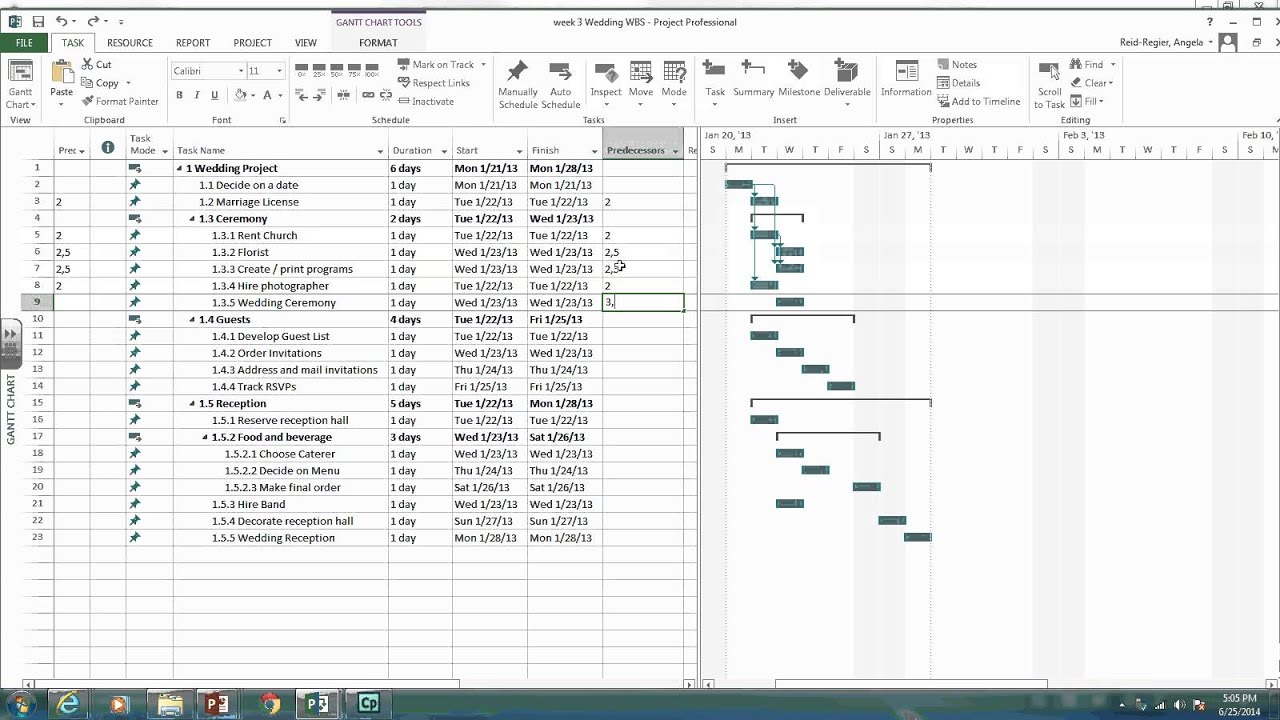Save the project from the quick access toolbar
This screenshot has height=720, width=1280.
tap(38, 21)
